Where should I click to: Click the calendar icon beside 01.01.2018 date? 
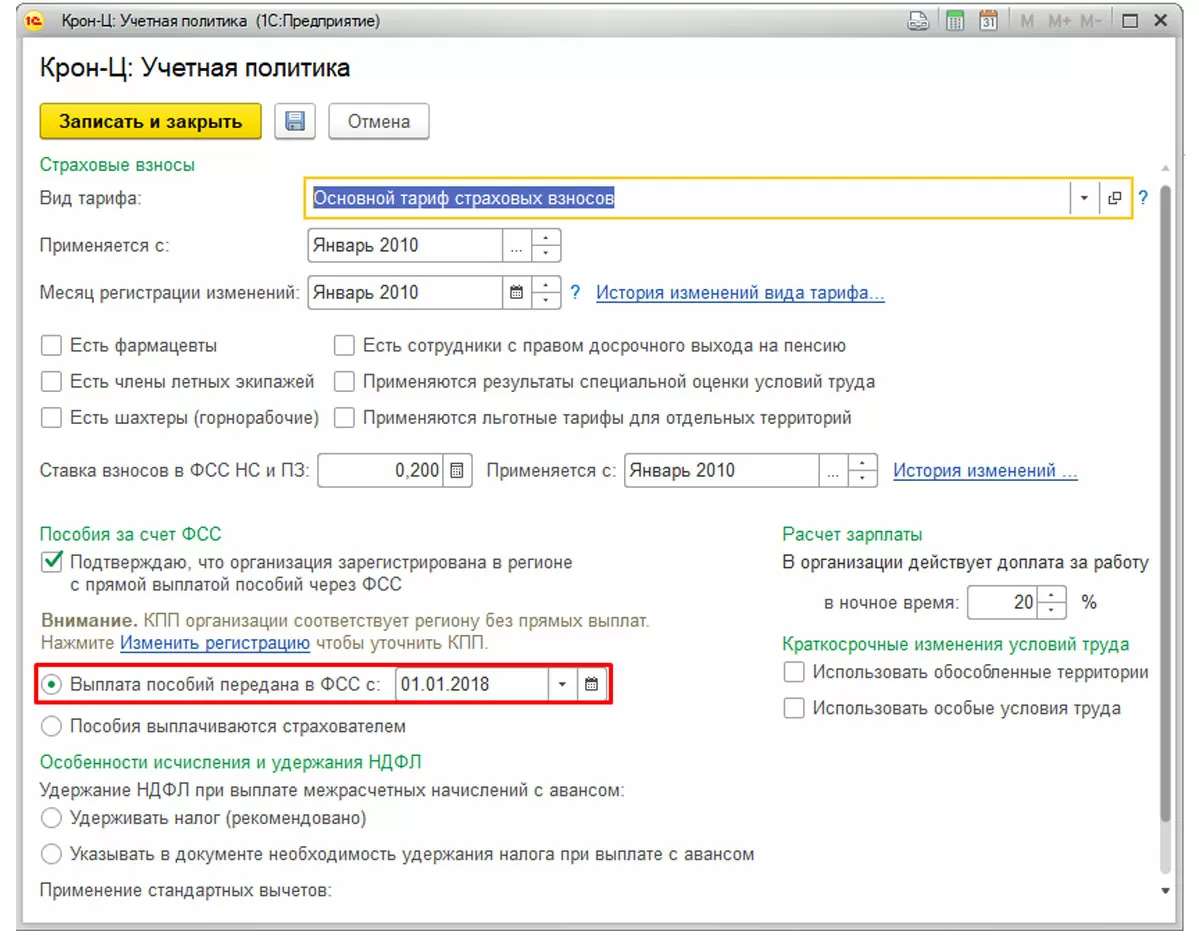point(592,684)
